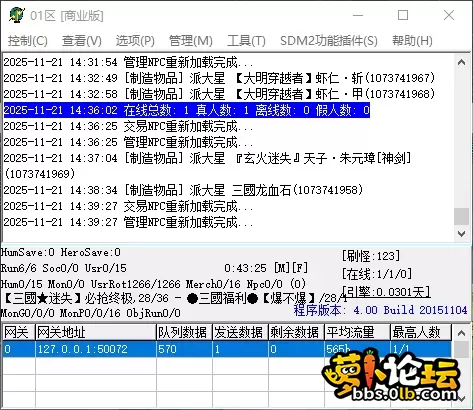473x410 pixels.
Task: Click the log pane scroll down arrow
Action: pos(462,234)
